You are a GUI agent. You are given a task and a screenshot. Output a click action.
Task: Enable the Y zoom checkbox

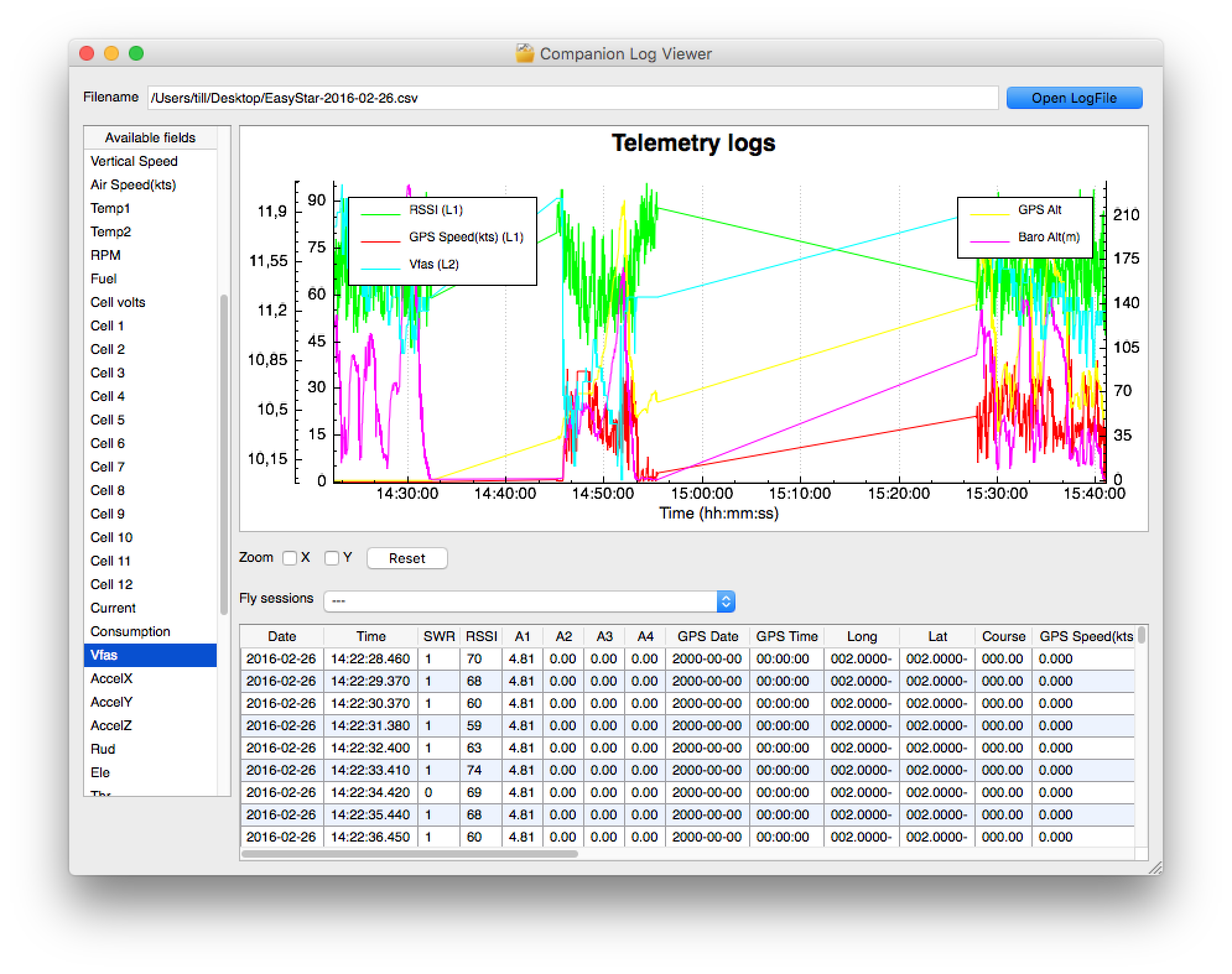click(332, 558)
